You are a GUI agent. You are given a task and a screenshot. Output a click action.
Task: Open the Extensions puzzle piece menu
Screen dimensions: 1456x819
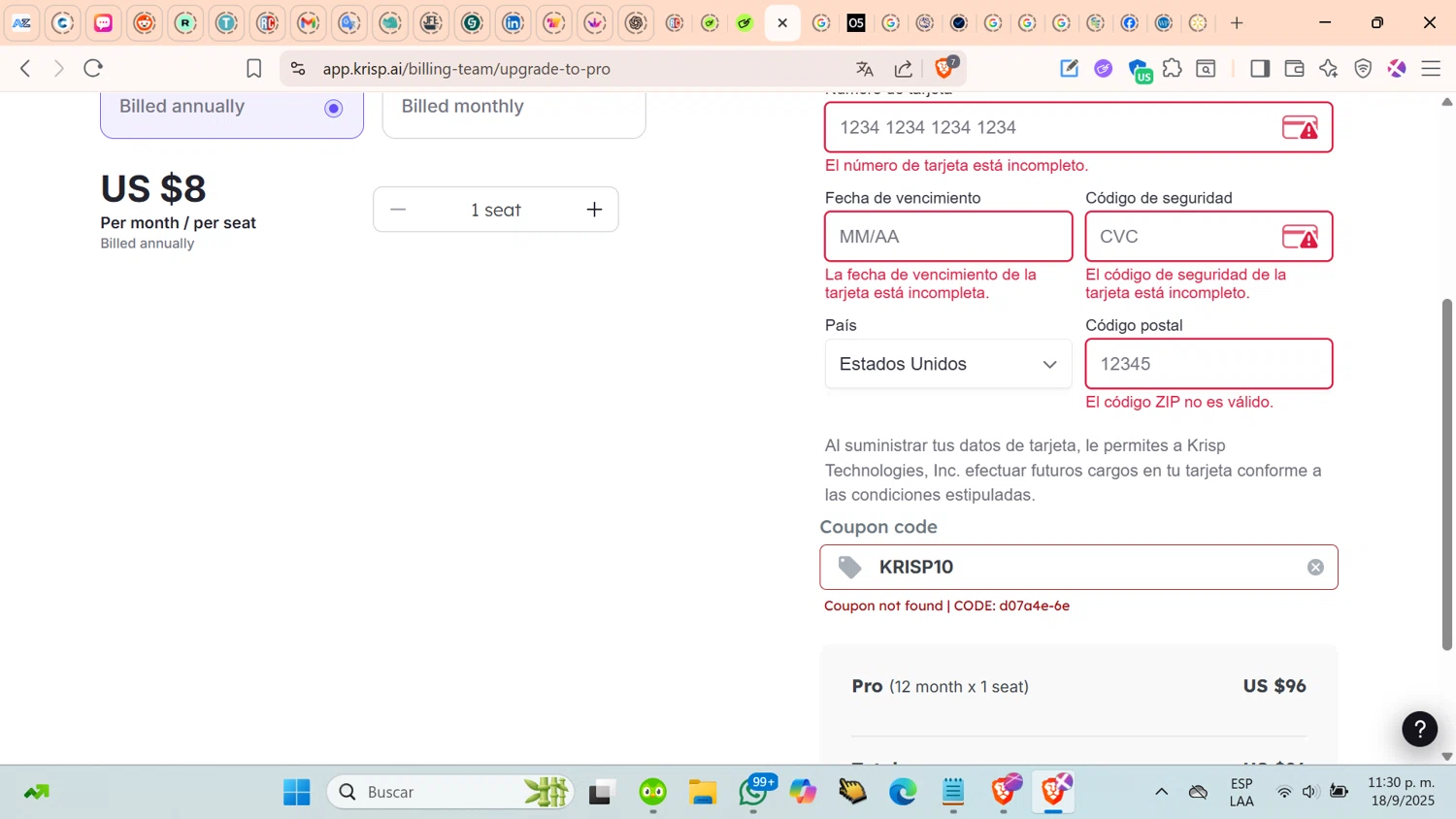point(1173,68)
